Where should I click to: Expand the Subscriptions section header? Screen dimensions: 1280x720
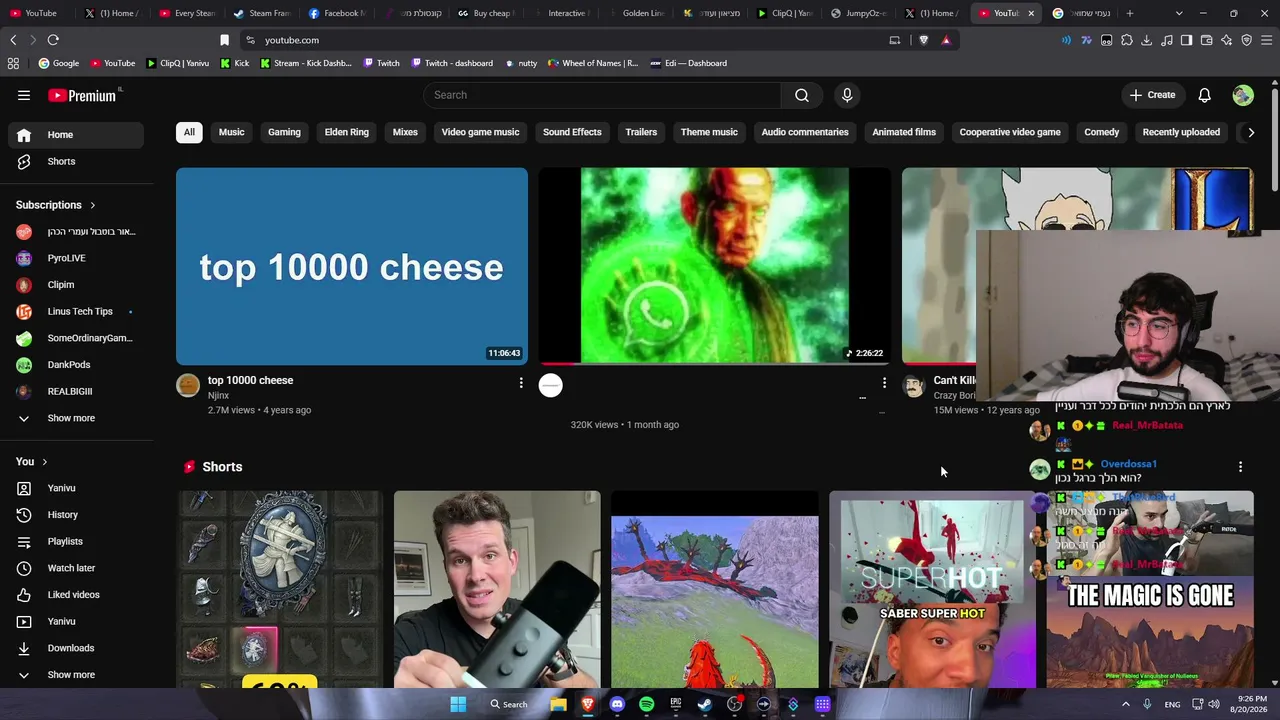pyautogui.click(x=56, y=205)
